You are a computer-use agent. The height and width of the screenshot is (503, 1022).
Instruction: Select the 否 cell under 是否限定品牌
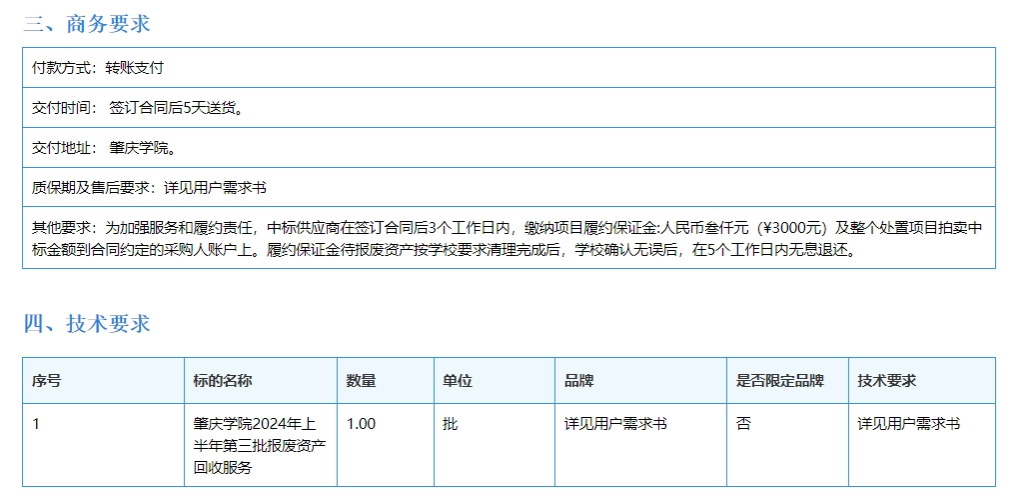click(x=743, y=424)
